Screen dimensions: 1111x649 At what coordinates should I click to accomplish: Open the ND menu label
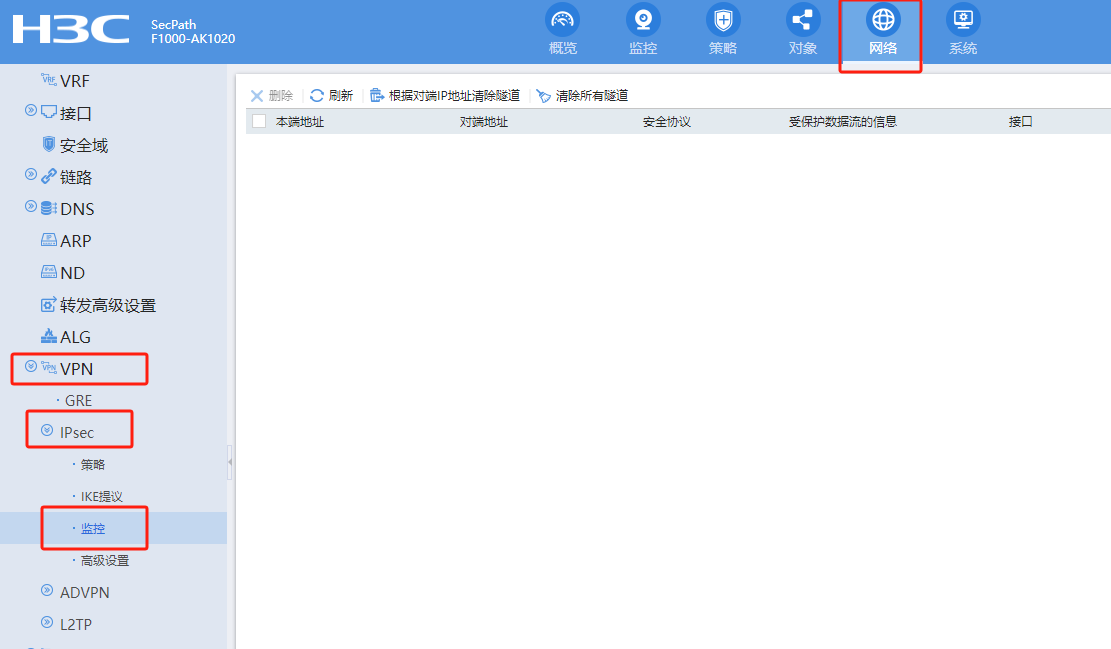(72, 273)
